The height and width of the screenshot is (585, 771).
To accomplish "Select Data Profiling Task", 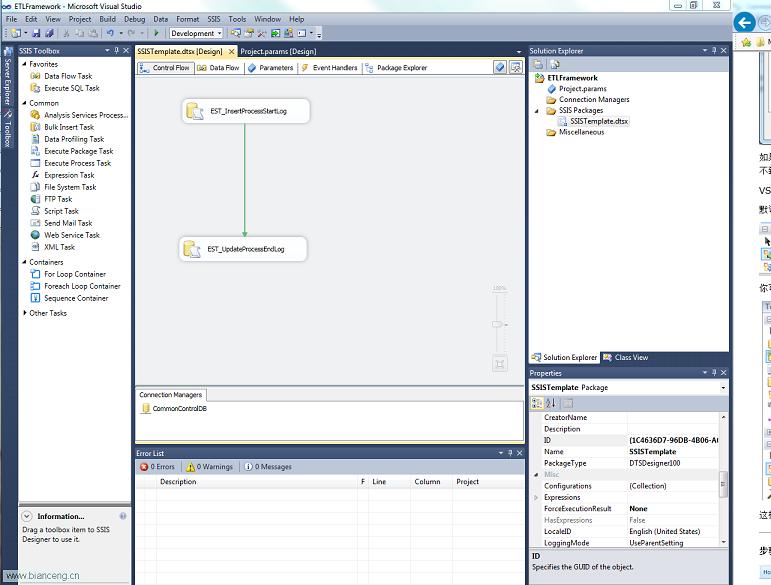I will coord(74,139).
